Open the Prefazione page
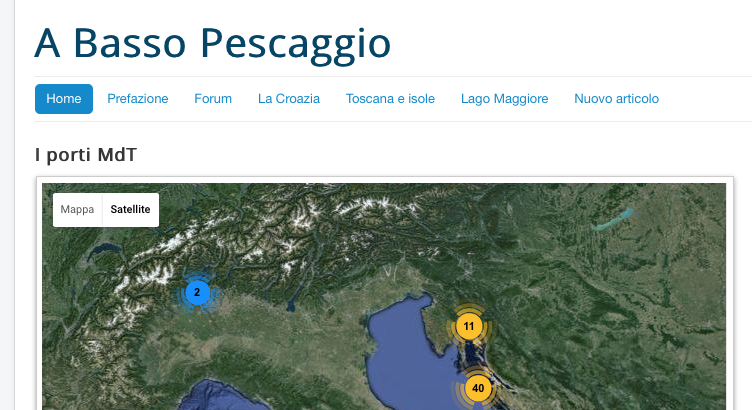The width and height of the screenshot is (752, 410). [138, 99]
